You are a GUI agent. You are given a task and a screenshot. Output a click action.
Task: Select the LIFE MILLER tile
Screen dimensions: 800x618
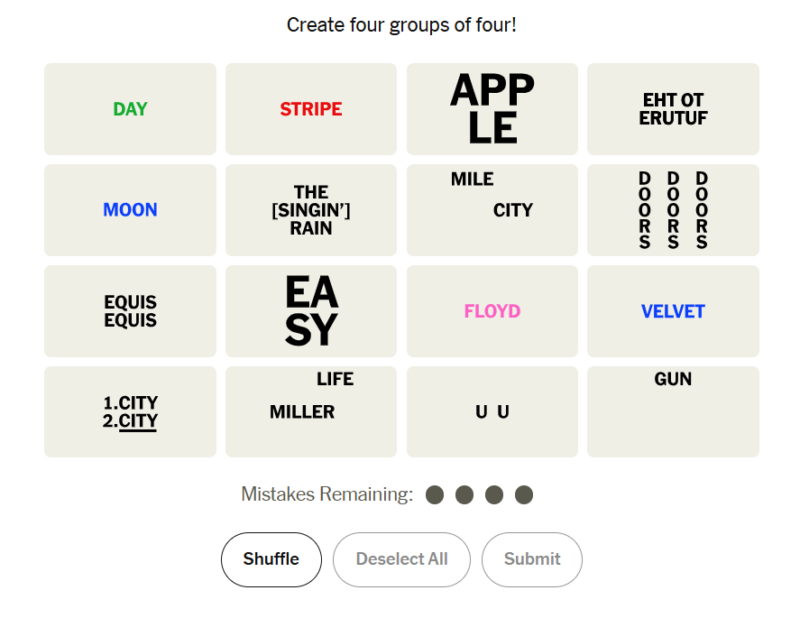point(311,412)
